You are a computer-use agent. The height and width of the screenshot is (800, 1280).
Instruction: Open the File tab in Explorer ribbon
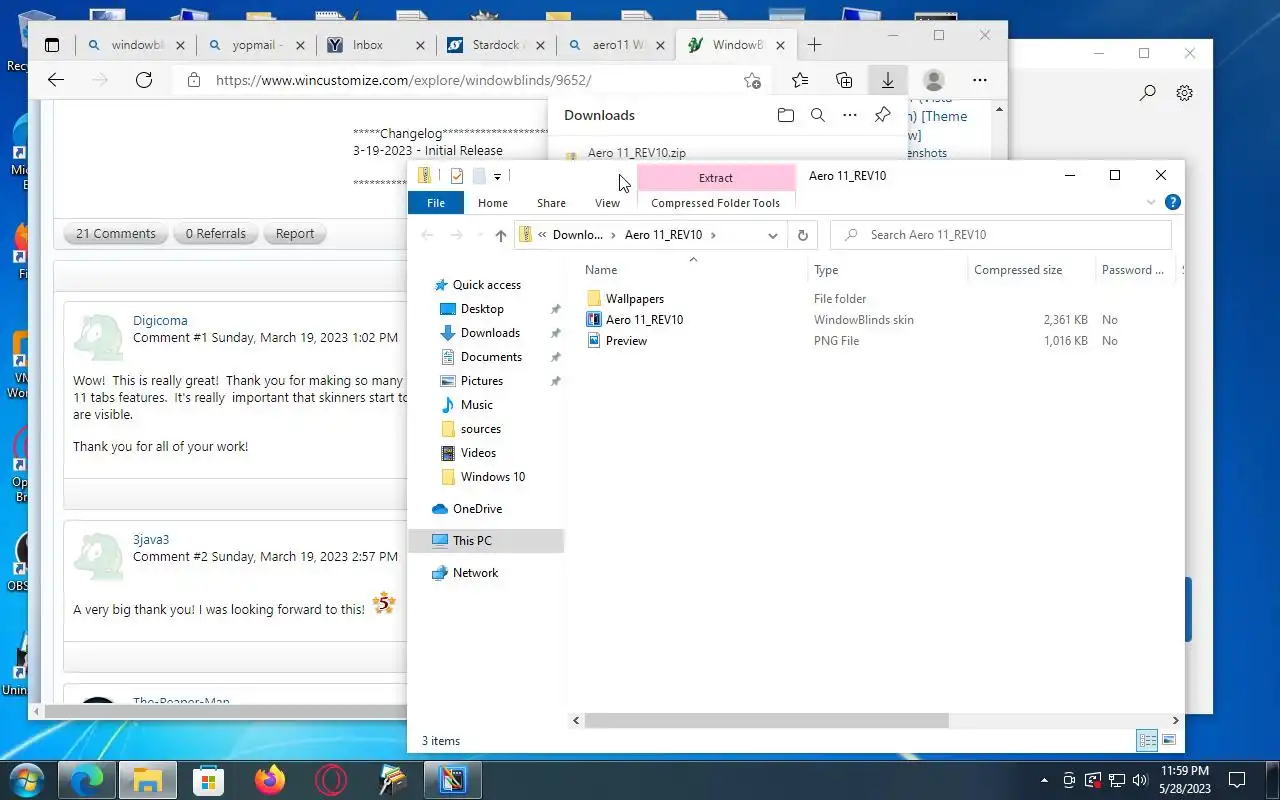436,203
